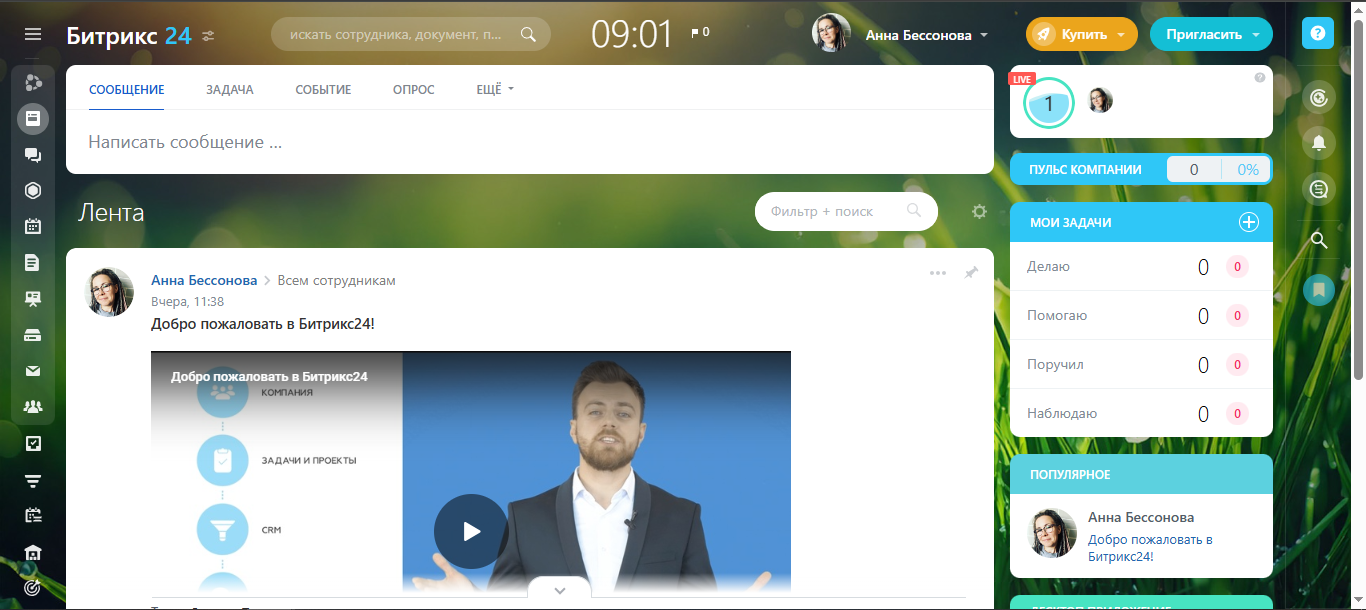Open mail via envelope sidebar icon
1366x610 pixels.
(x=33, y=371)
